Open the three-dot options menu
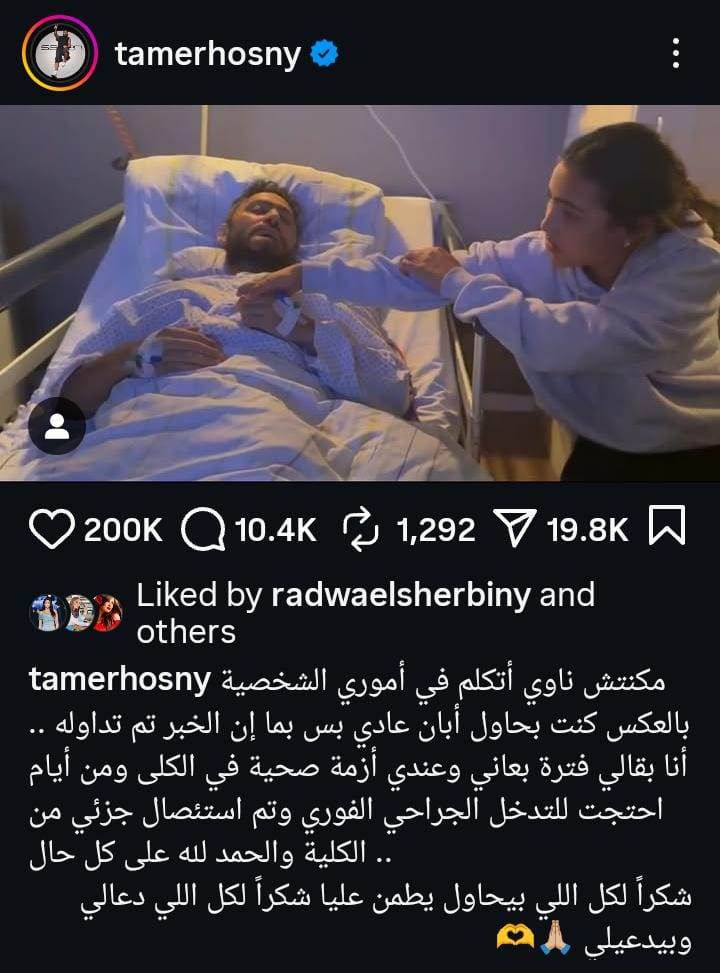 pos(676,53)
